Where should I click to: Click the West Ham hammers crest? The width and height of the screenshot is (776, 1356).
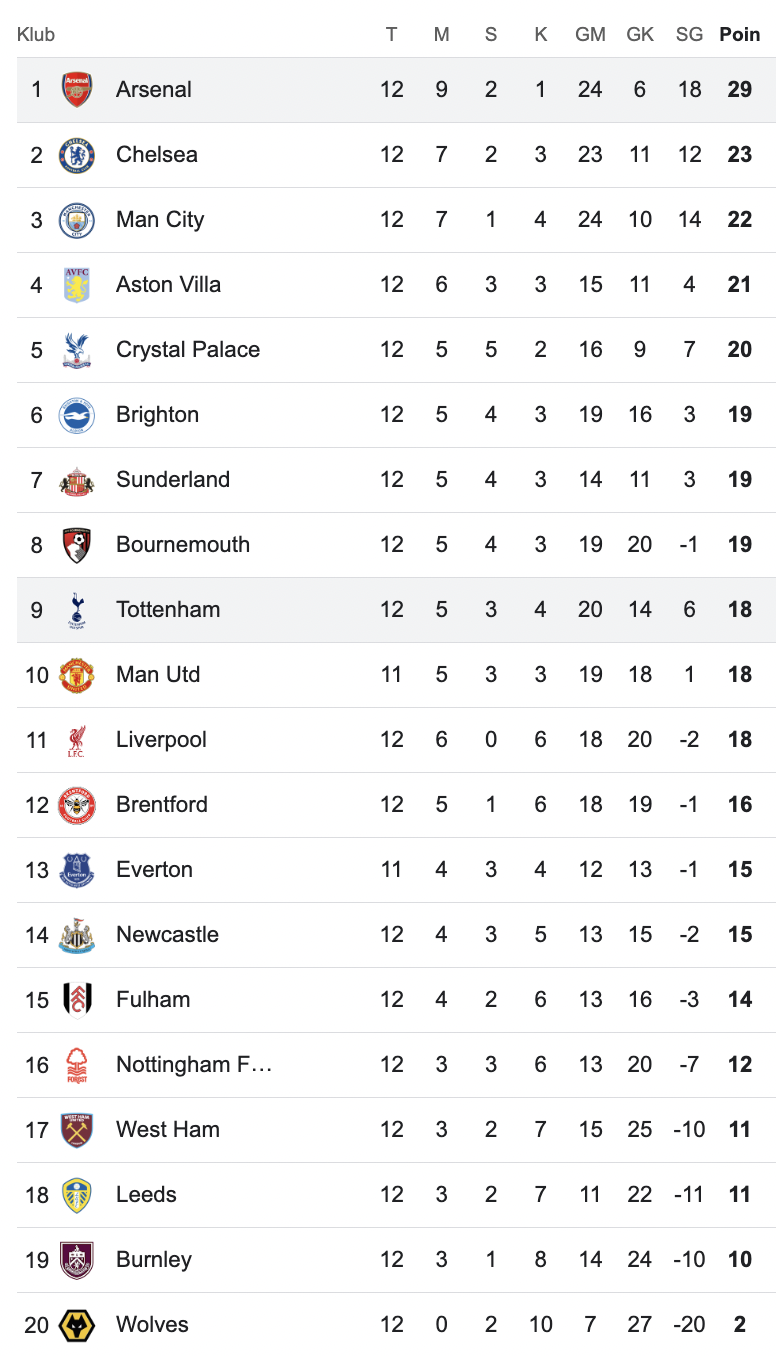[x=77, y=1130]
